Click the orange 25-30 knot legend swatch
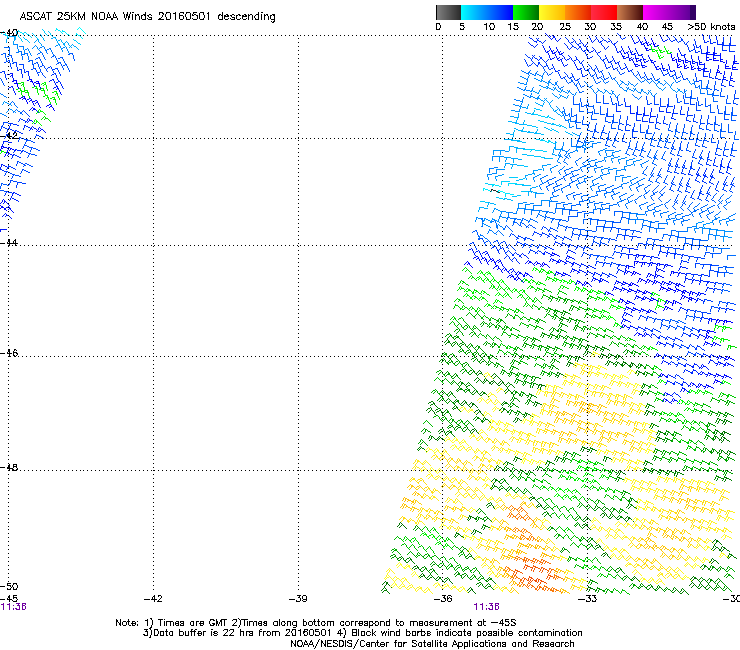 pos(578,12)
